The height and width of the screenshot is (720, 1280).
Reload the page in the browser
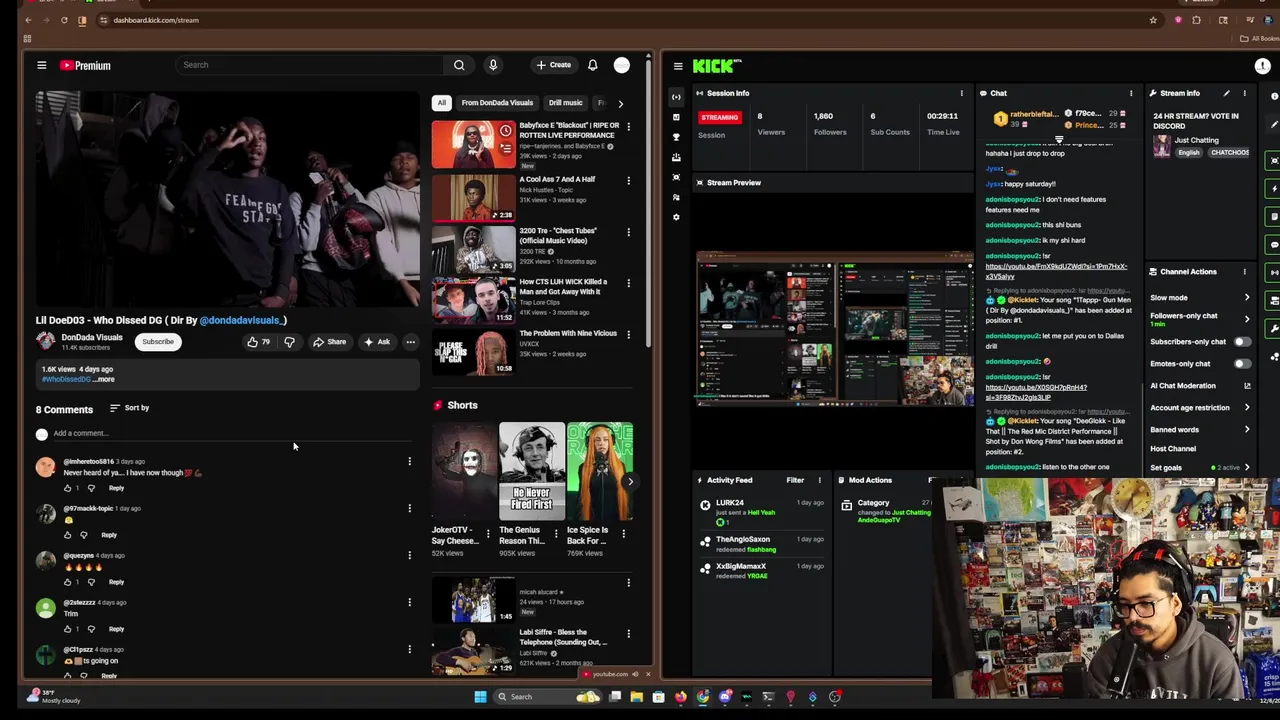click(64, 20)
